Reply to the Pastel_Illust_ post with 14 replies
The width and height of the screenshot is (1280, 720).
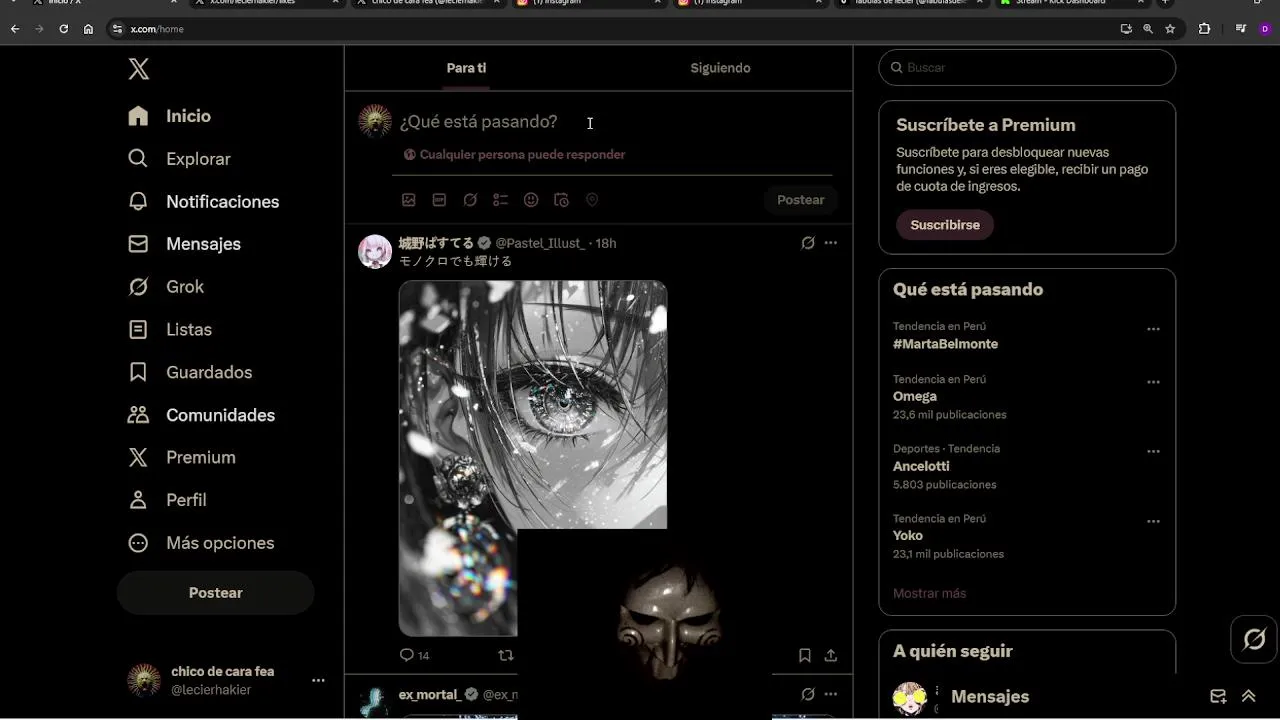[x=414, y=655]
